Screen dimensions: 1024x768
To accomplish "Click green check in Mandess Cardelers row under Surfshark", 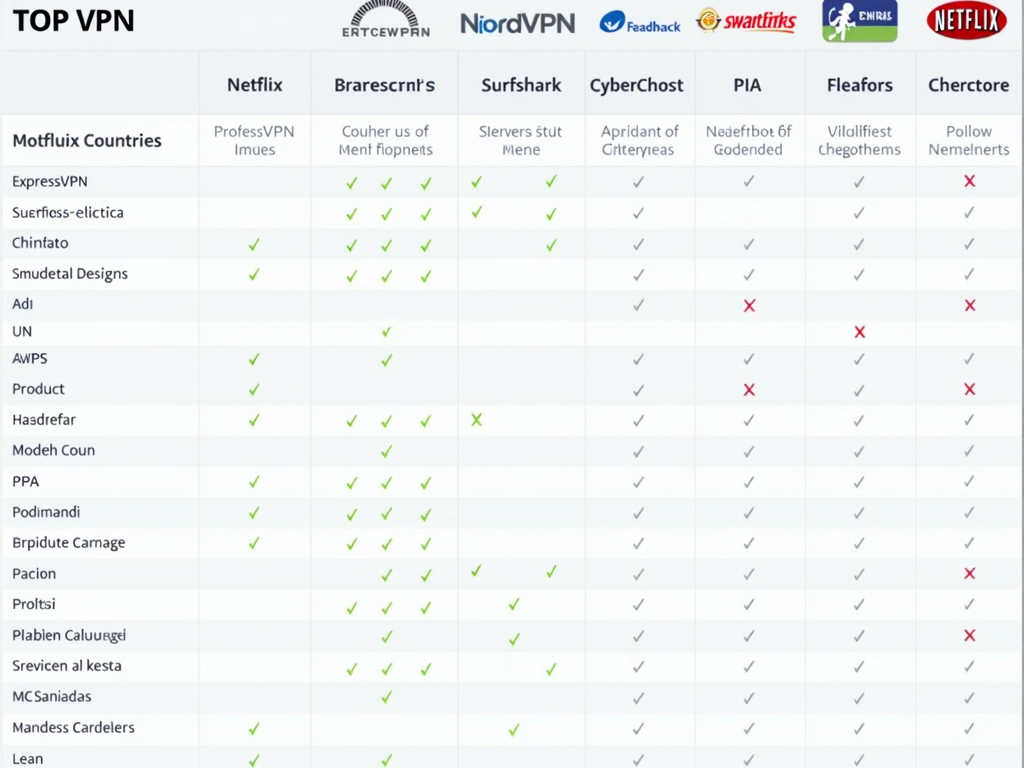I will tap(514, 729).
